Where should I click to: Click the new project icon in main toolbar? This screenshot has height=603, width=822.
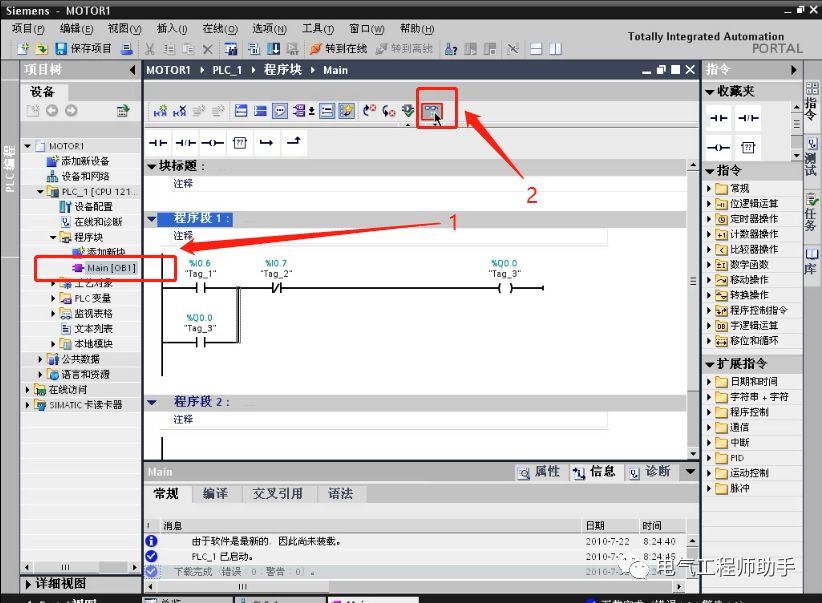coord(23,49)
